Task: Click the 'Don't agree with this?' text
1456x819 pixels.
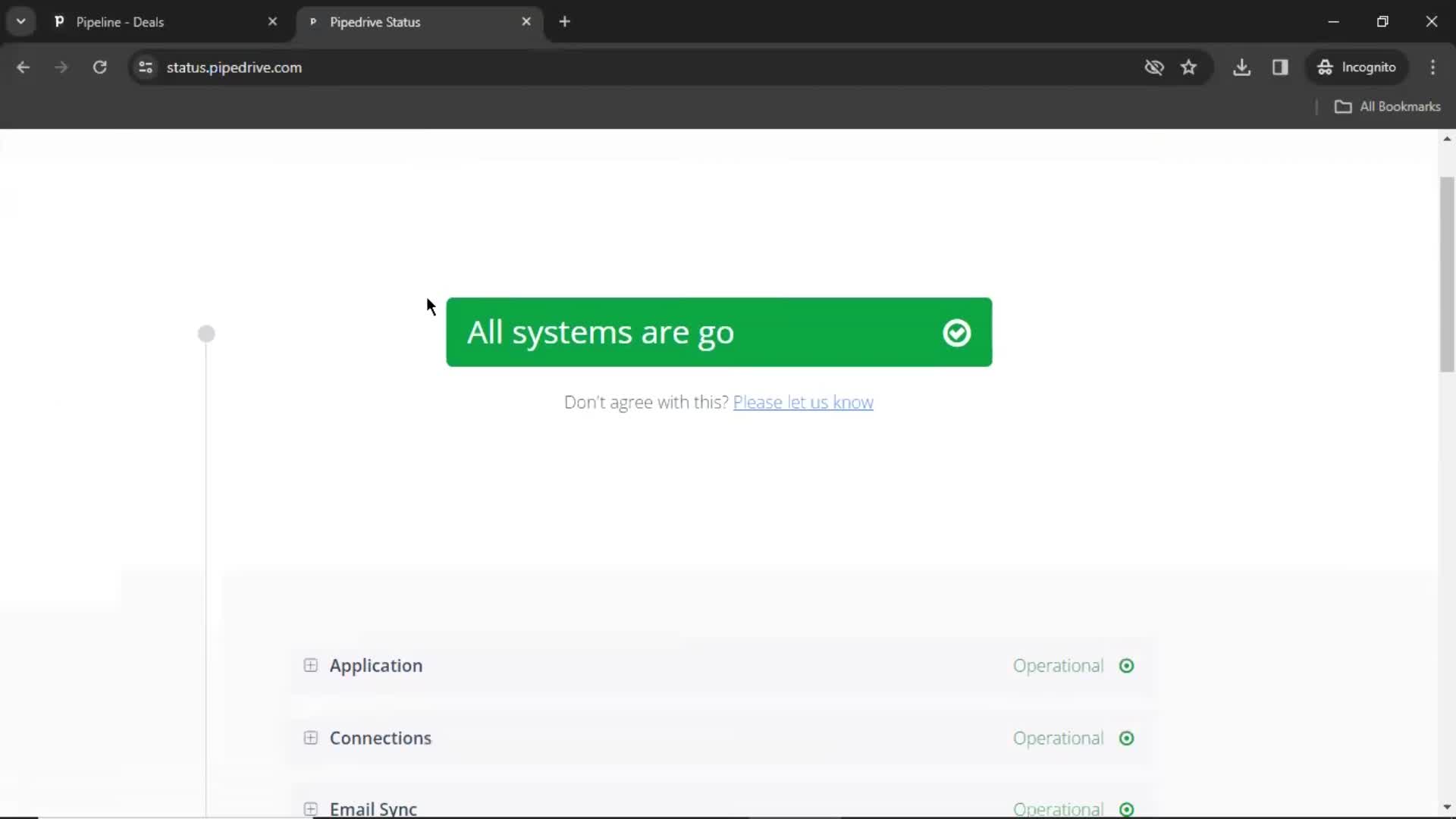Action: 646,403
